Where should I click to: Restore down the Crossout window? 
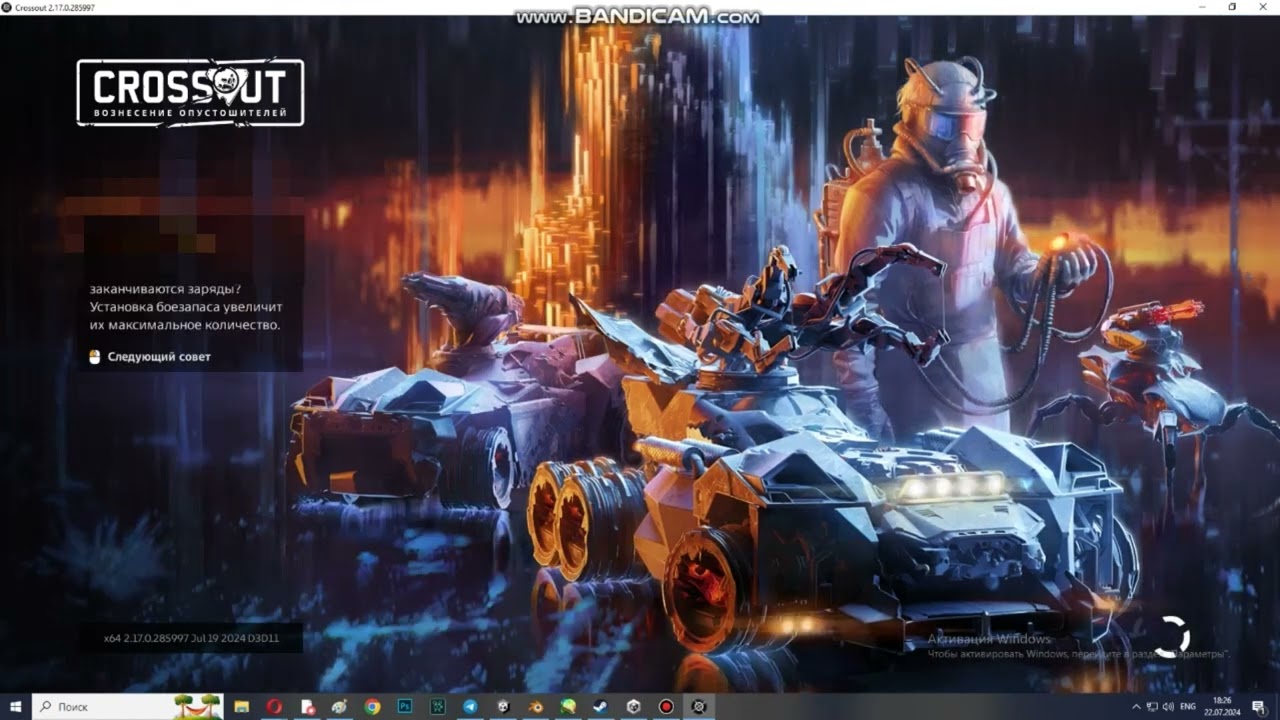point(1232,7)
